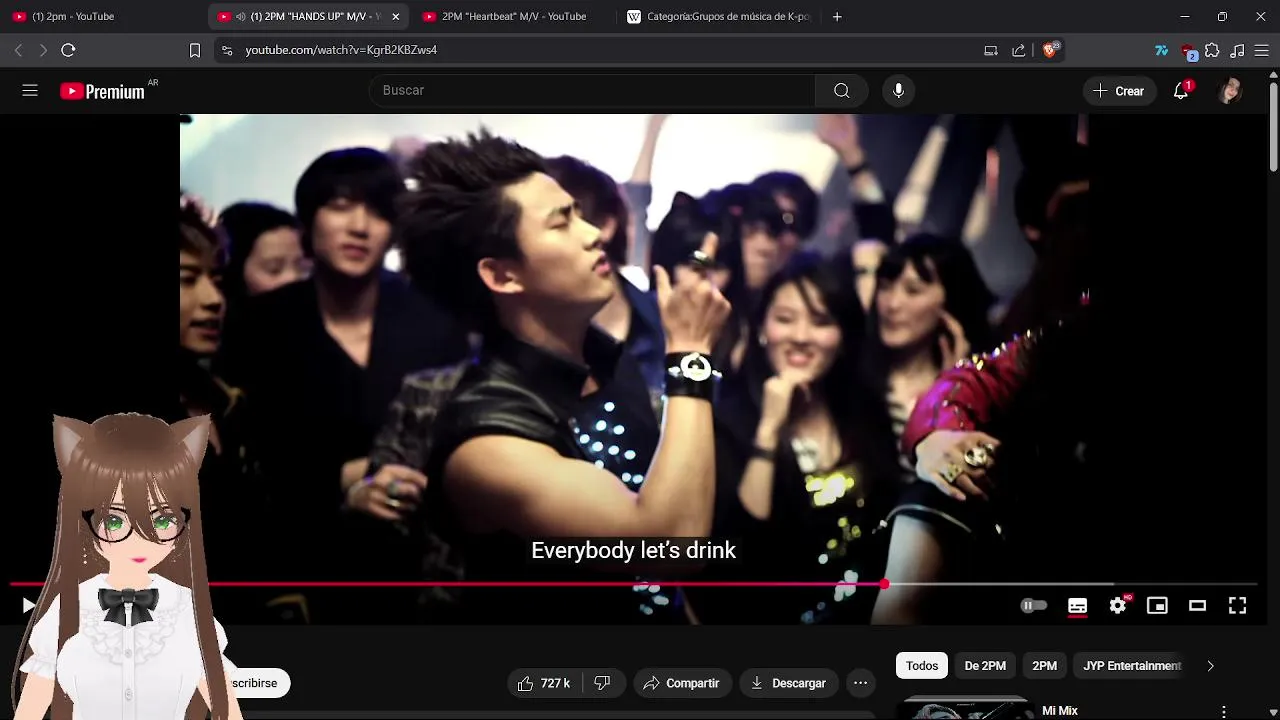1280x720 pixels.
Task: Switch to miniplayer mode
Action: click(1157, 605)
